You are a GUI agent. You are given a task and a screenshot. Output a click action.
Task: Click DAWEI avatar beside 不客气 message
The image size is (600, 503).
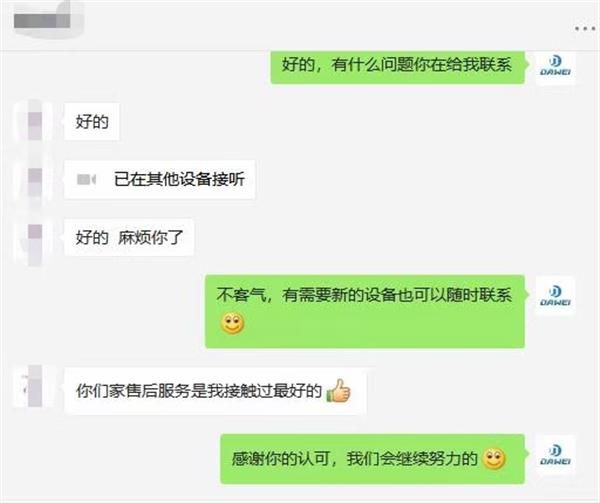point(555,296)
